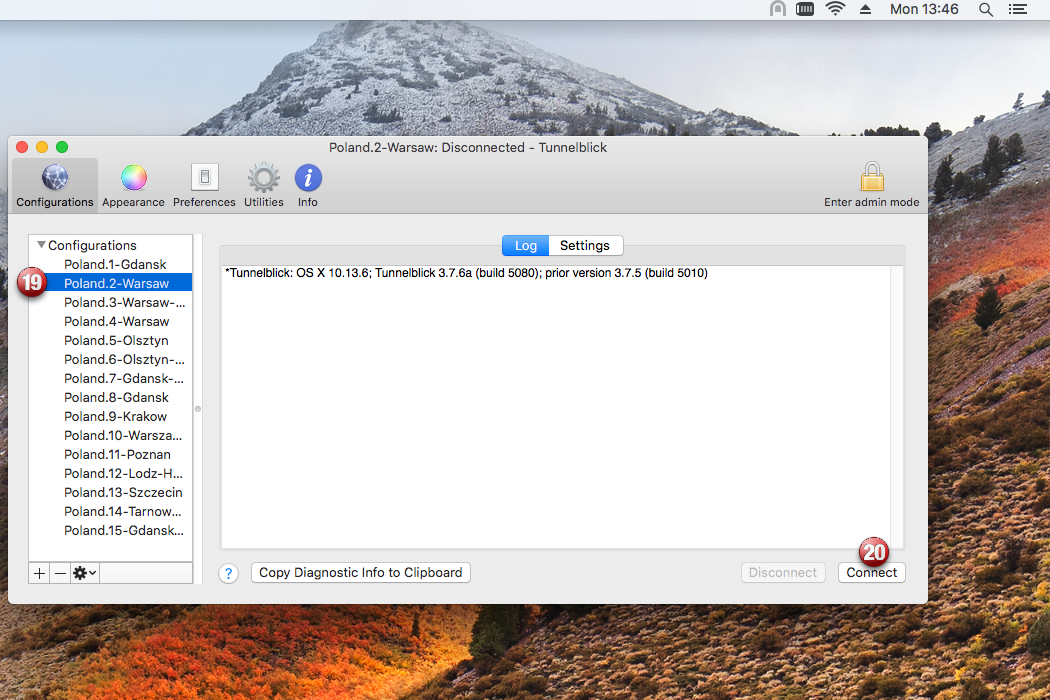1050x700 pixels.
Task: Open the Wi-Fi menu bar icon
Action: (835, 9)
